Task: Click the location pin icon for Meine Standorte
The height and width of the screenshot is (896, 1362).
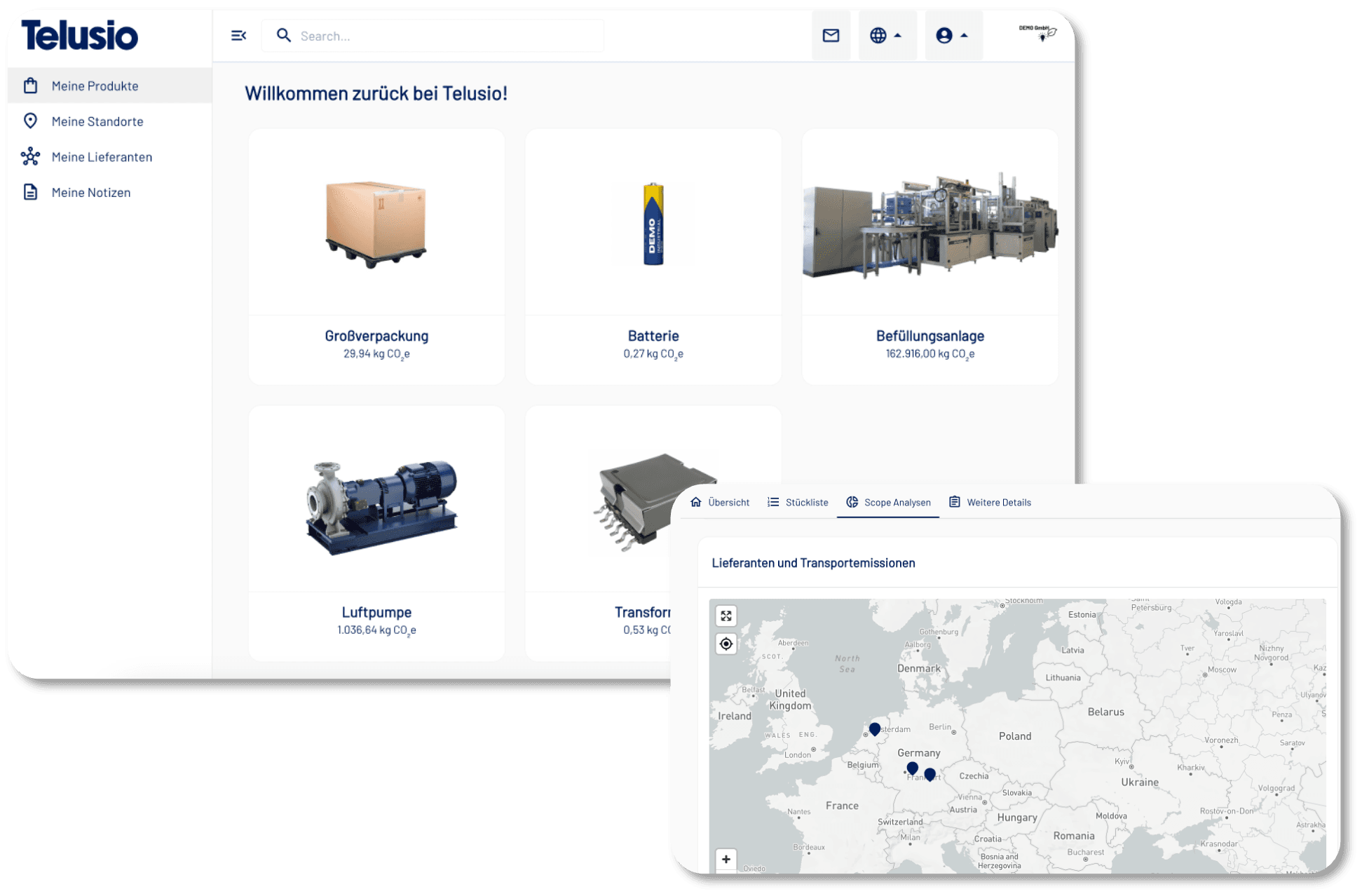Action: [30, 121]
